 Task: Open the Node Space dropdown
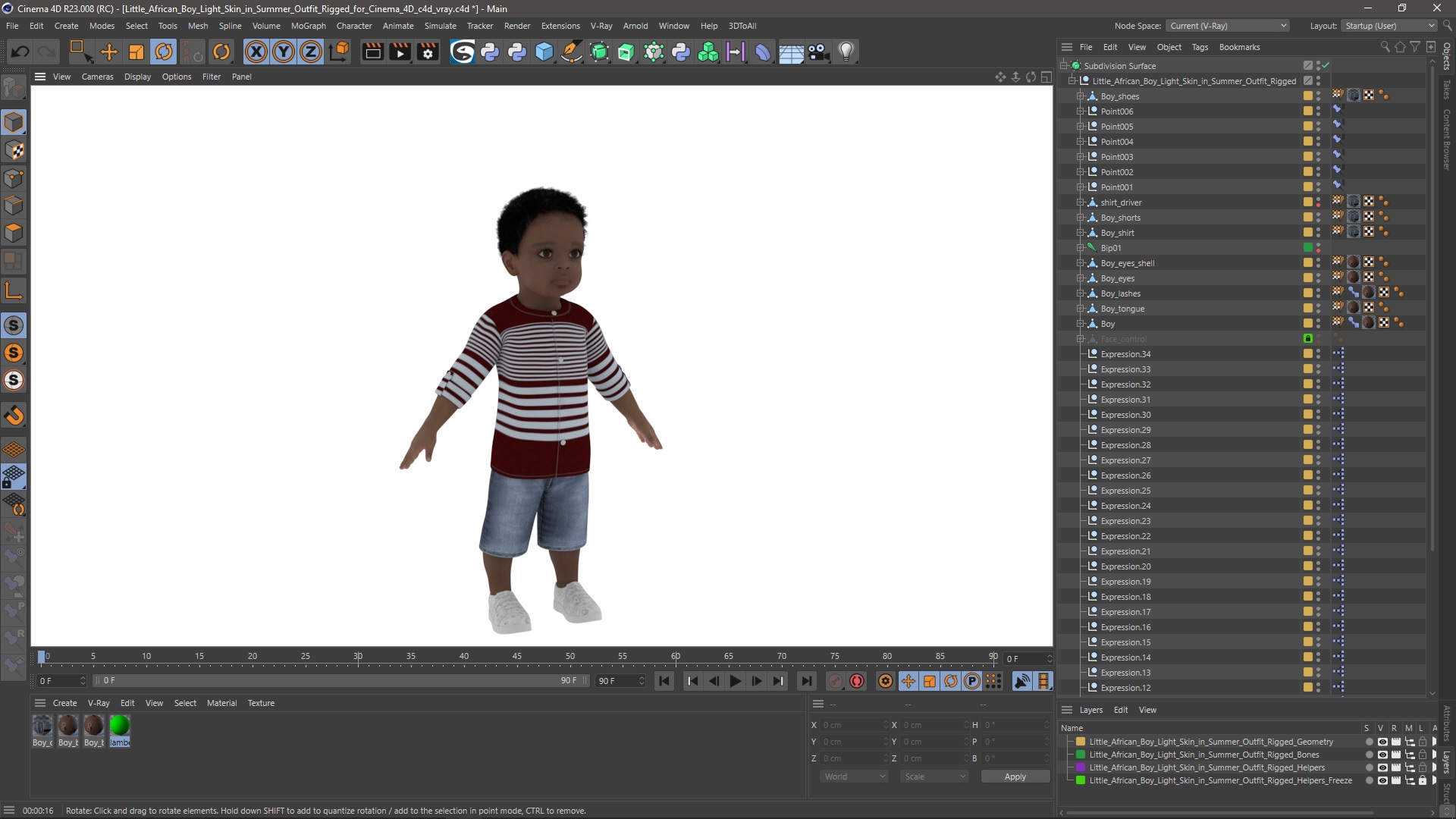(1226, 26)
